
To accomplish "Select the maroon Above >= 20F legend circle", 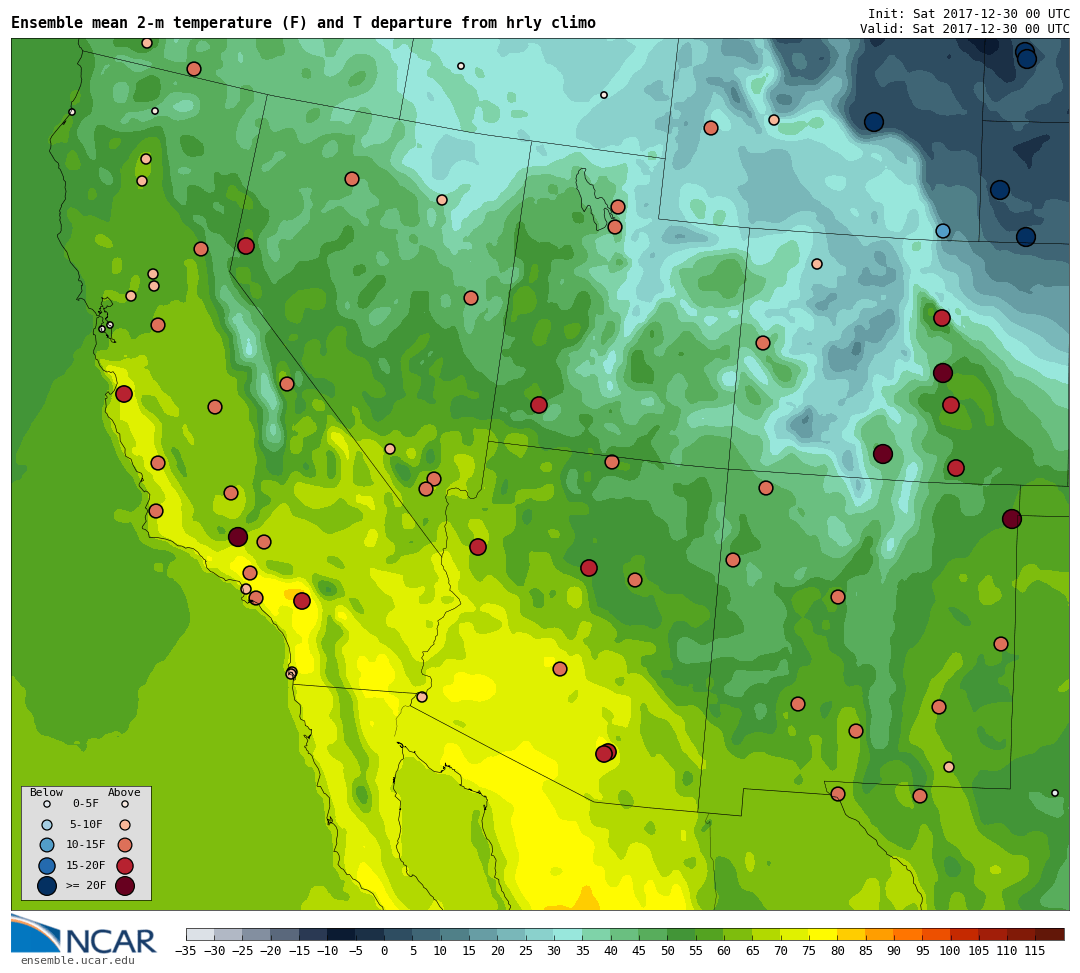I will click(125, 886).
